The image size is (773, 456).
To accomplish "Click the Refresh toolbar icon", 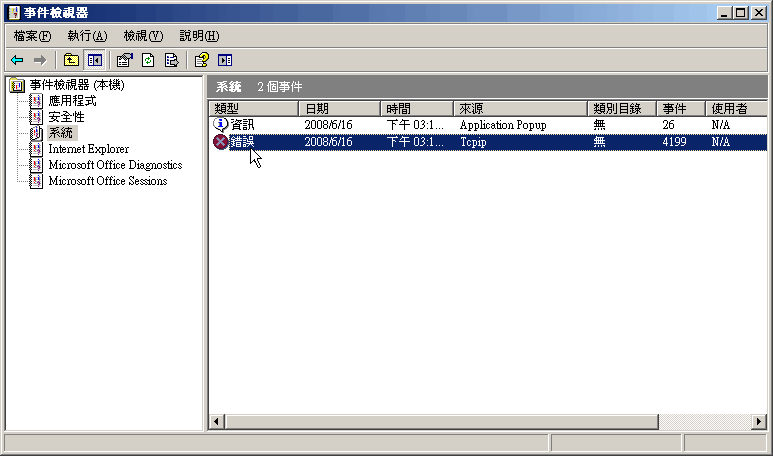I will point(148,60).
